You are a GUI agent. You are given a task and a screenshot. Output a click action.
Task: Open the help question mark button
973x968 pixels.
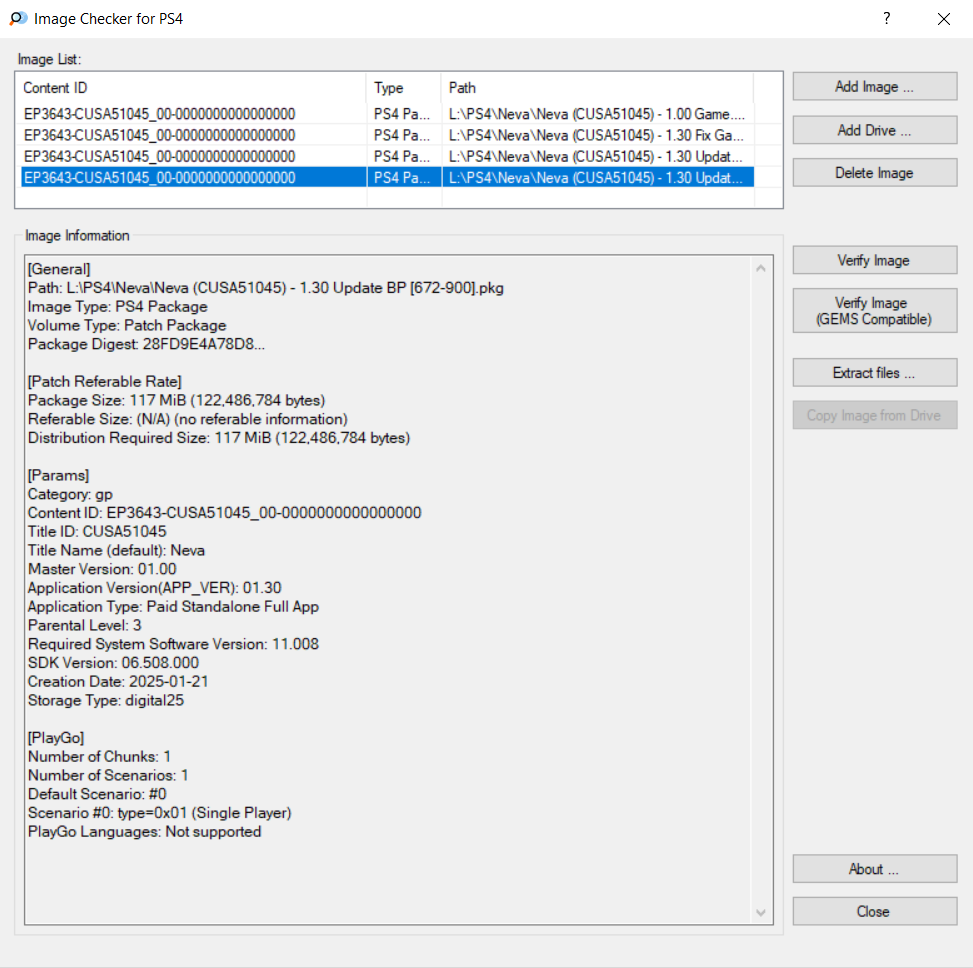(887, 19)
